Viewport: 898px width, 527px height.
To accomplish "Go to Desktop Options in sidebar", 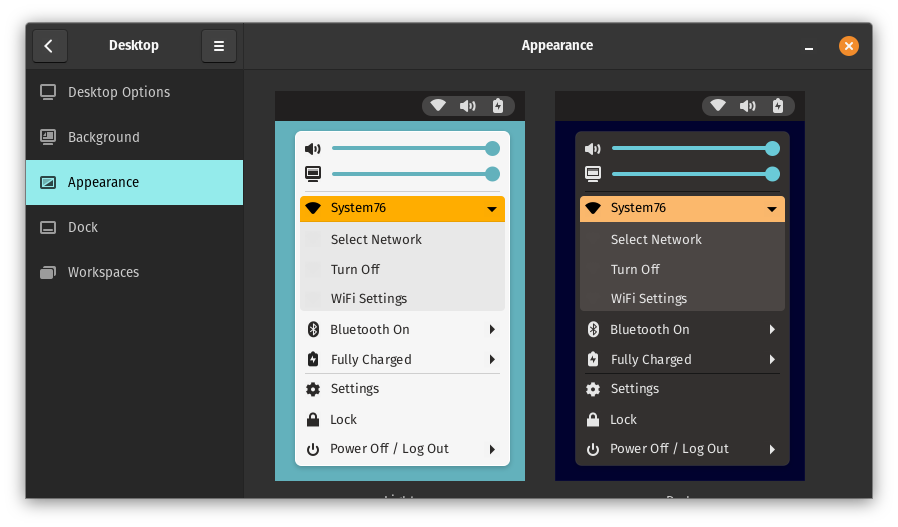I will pos(118,92).
